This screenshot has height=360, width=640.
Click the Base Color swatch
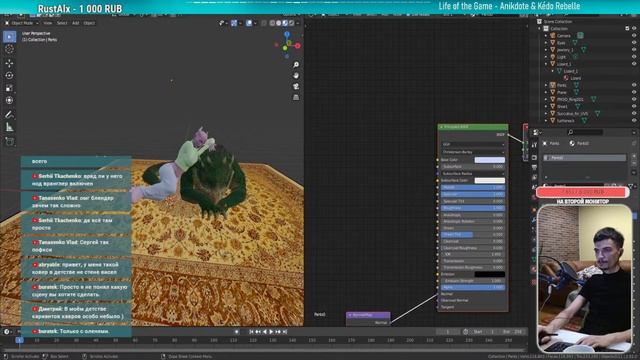click(x=489, y=160)
